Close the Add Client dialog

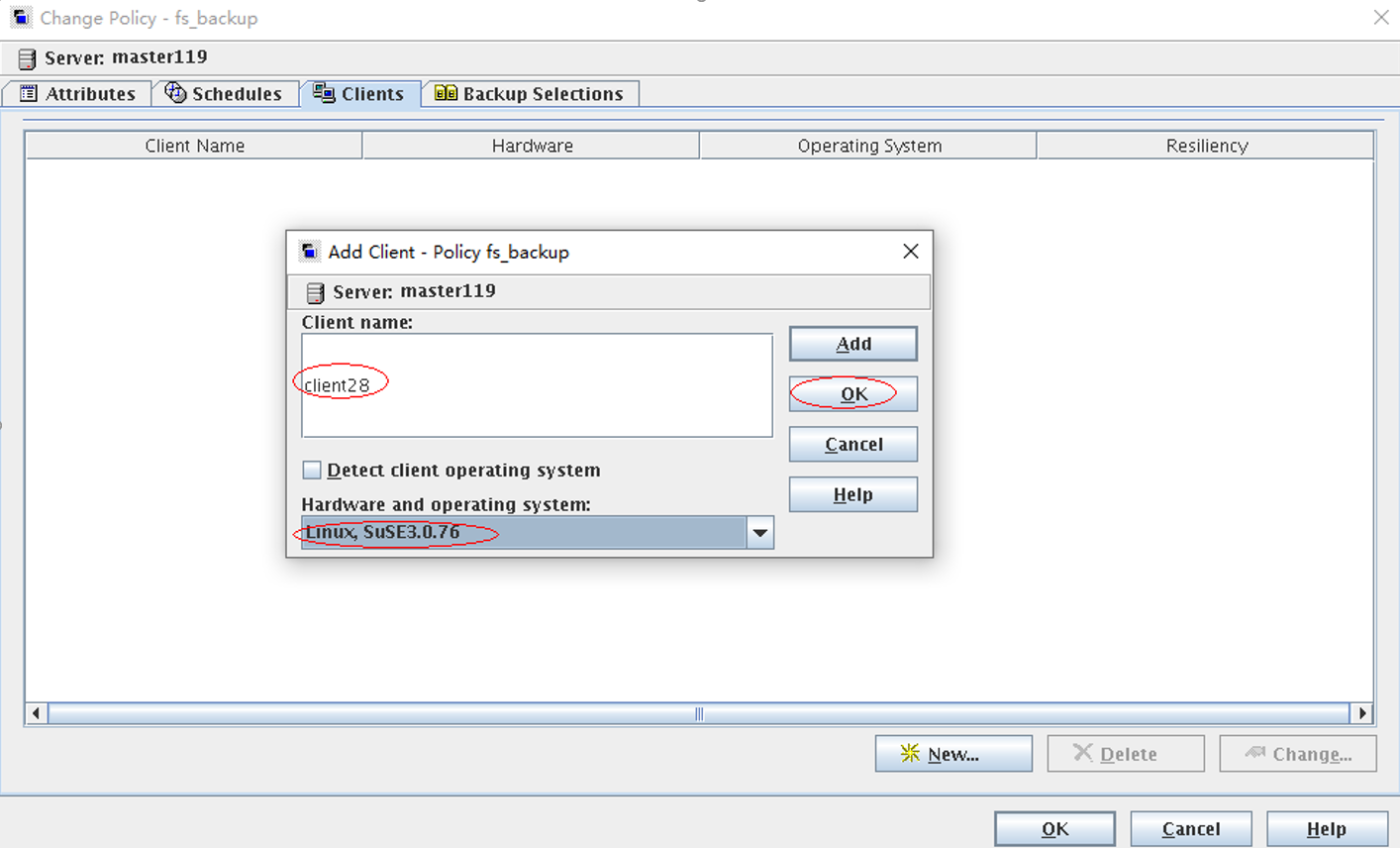[x=911, y=252]
